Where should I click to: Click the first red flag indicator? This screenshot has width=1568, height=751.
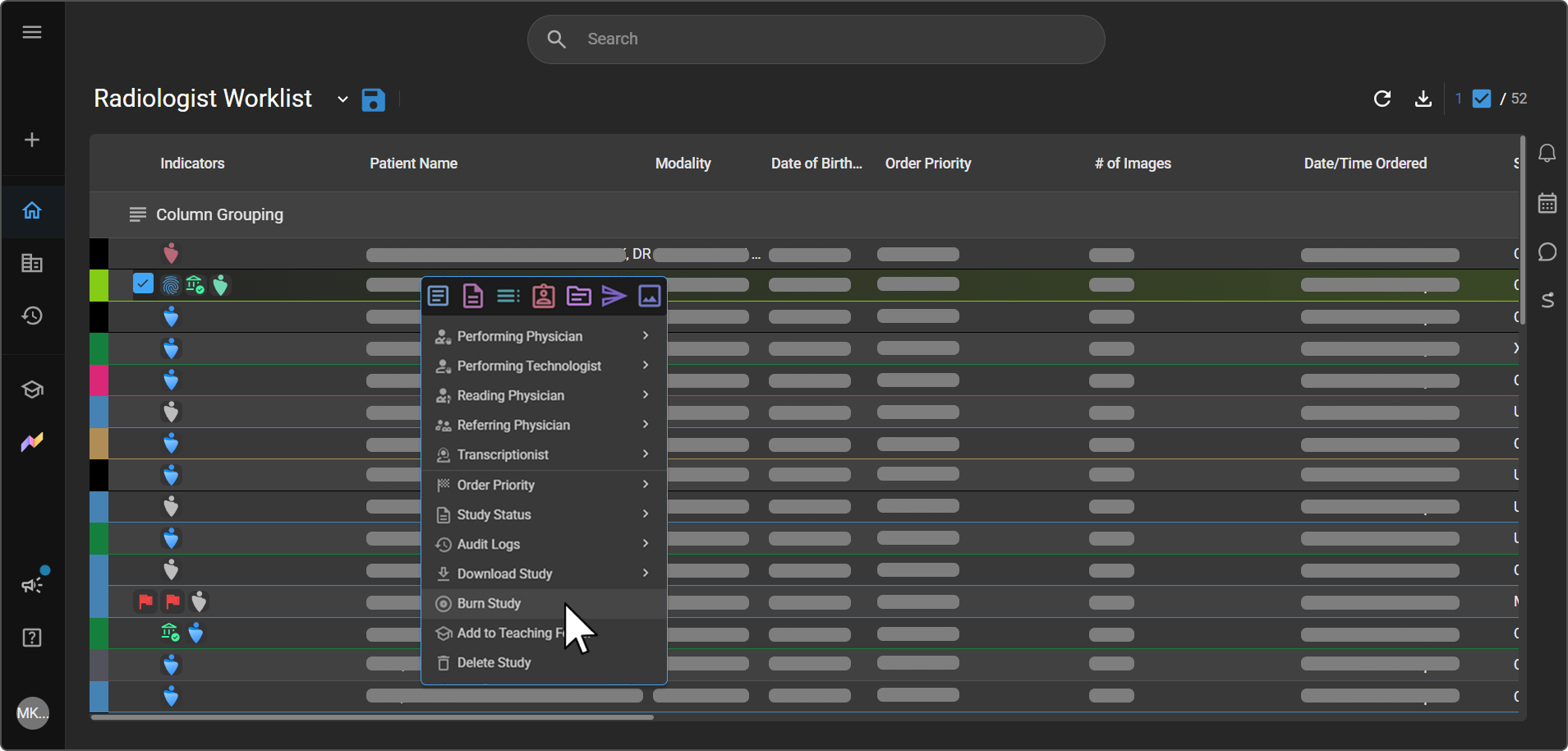point(145,601)
